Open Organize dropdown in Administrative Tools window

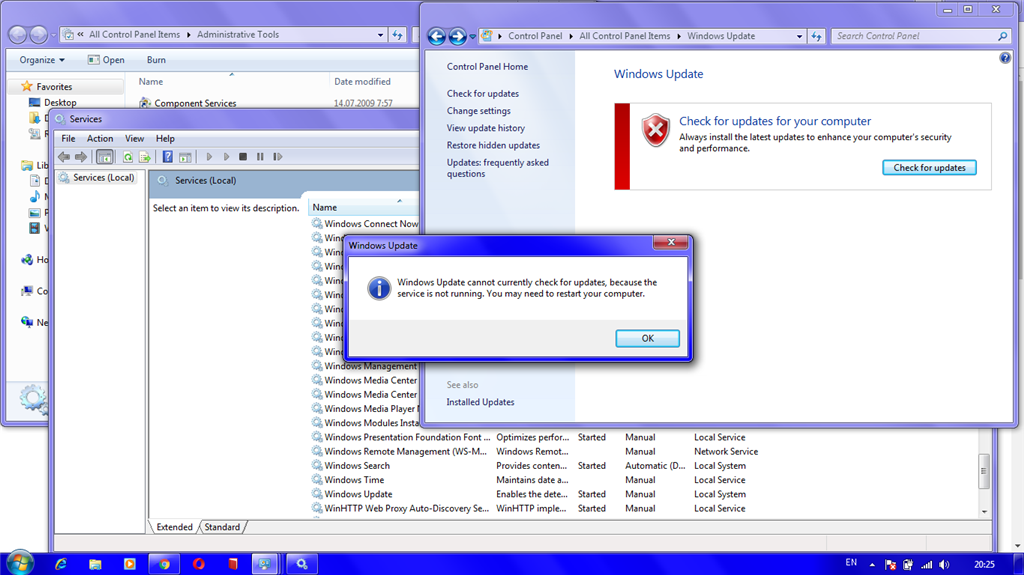point(42,59)
